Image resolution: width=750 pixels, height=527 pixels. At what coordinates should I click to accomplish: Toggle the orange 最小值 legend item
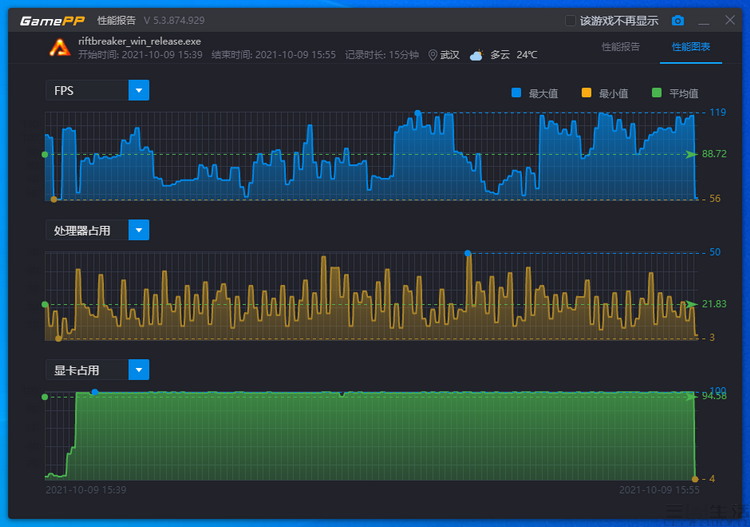pyautogui.click(x=586, y=92)
